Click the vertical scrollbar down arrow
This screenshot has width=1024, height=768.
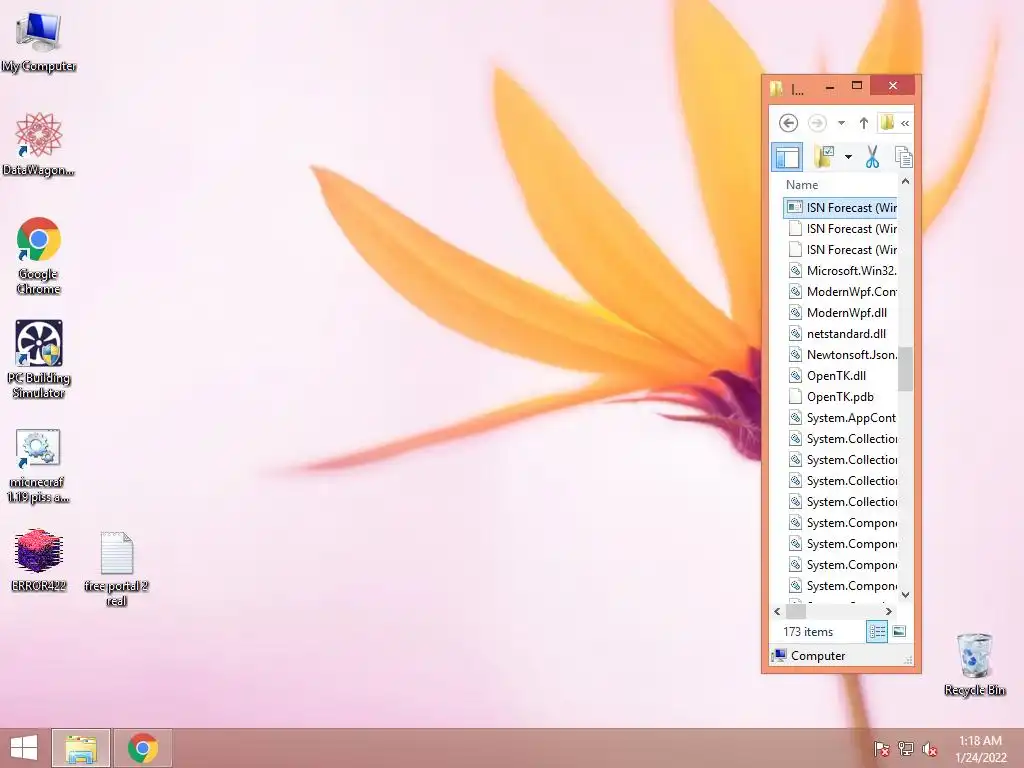click(x=905, y=594)
